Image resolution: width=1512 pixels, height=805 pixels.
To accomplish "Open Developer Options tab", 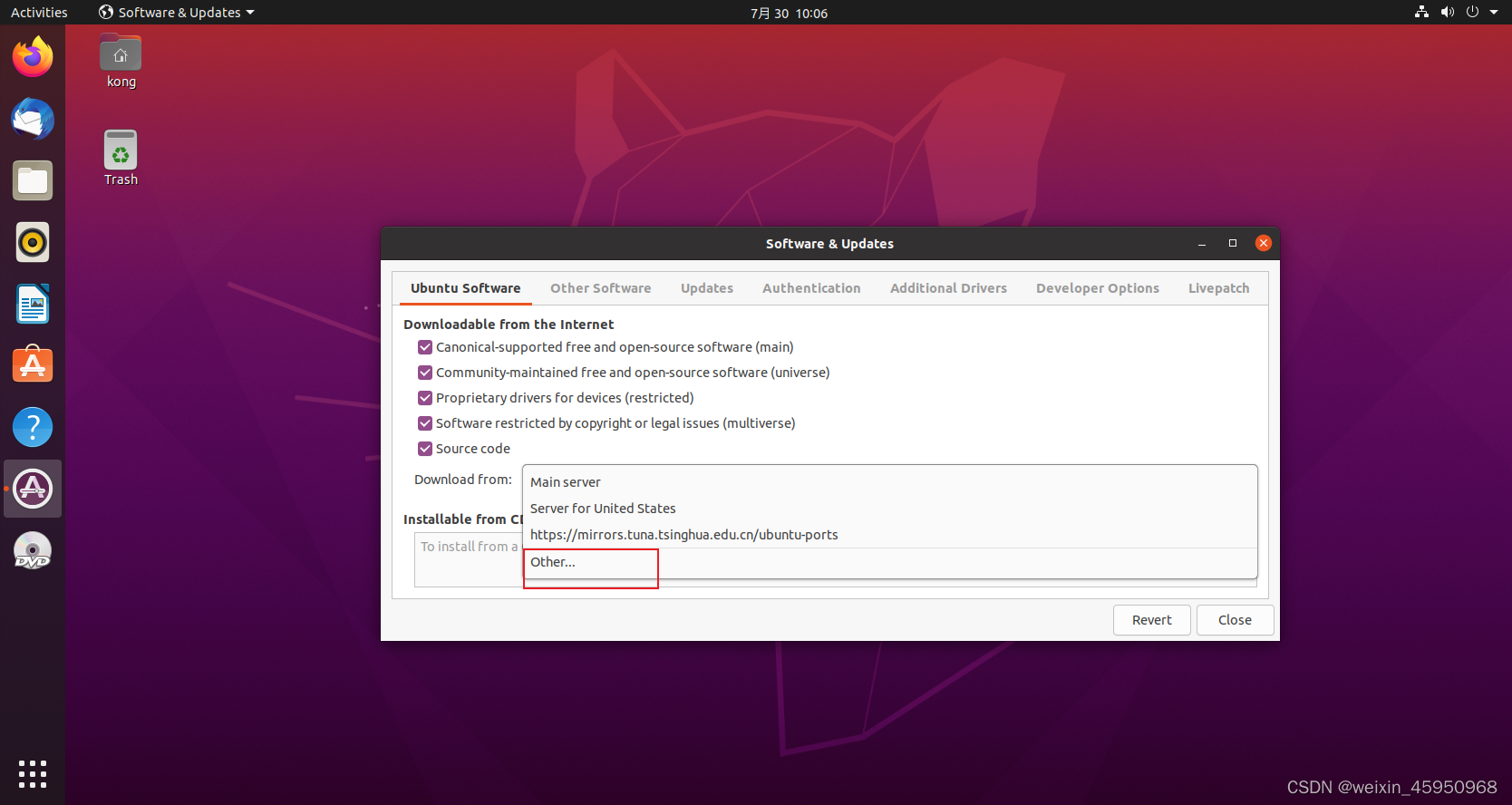I will 1098,288.
